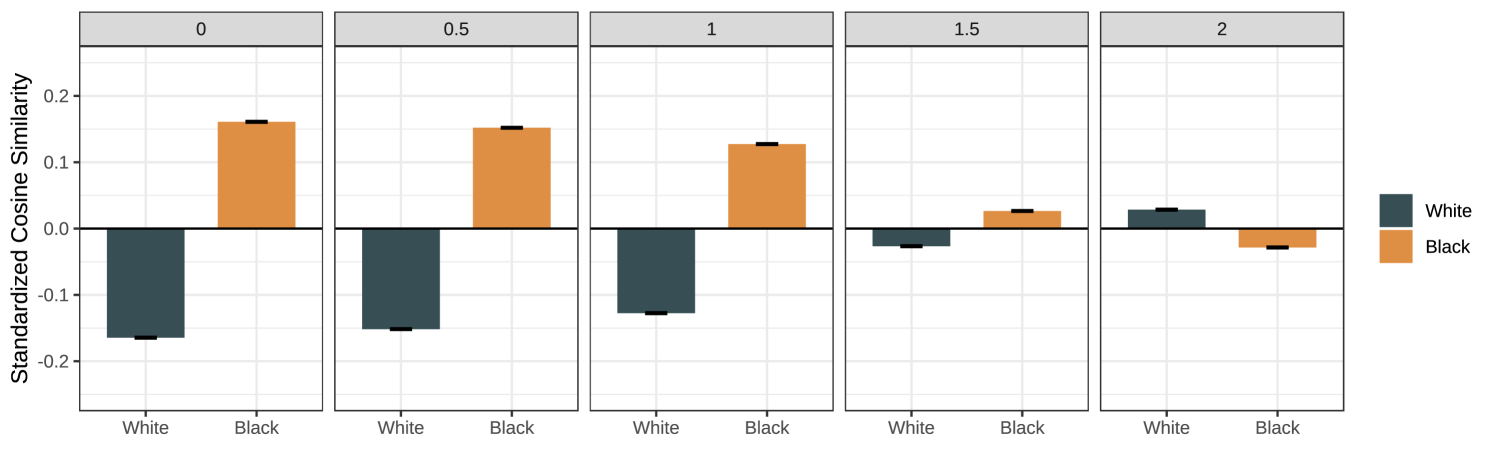Click the facet header labeled 2
1495x449 pixels.
tap(1221, 29)
